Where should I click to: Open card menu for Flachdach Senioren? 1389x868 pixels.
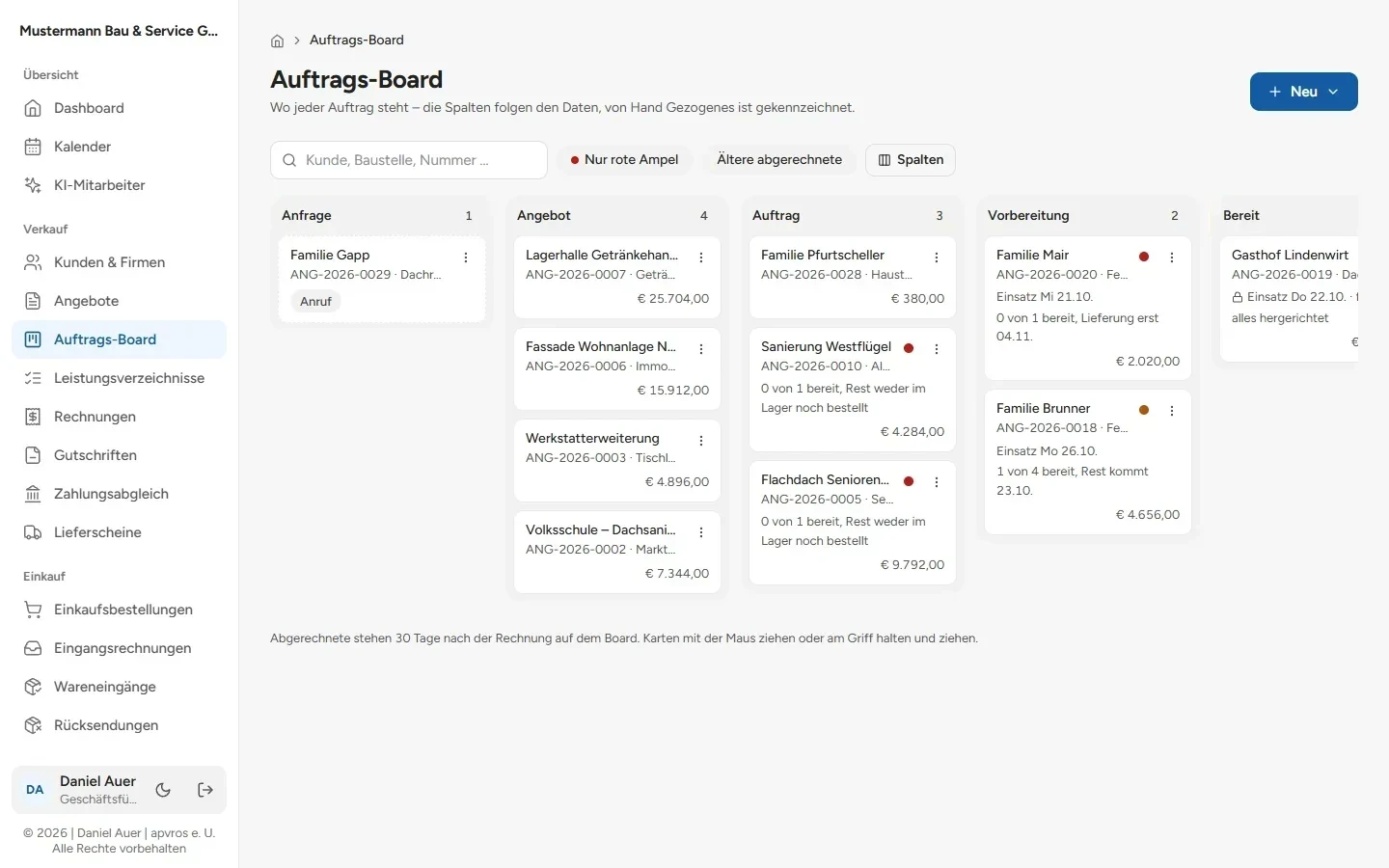937,482
